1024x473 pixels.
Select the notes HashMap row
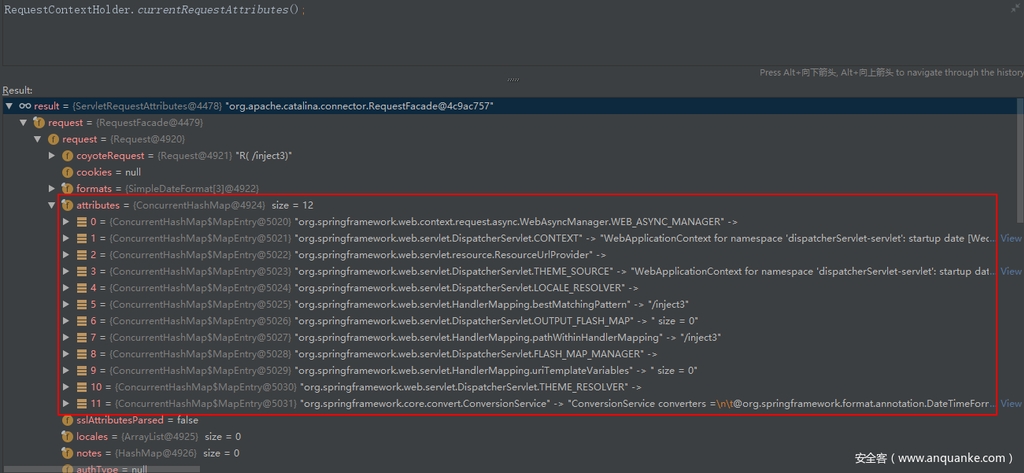pyautogui.click(x=140, y=453)
